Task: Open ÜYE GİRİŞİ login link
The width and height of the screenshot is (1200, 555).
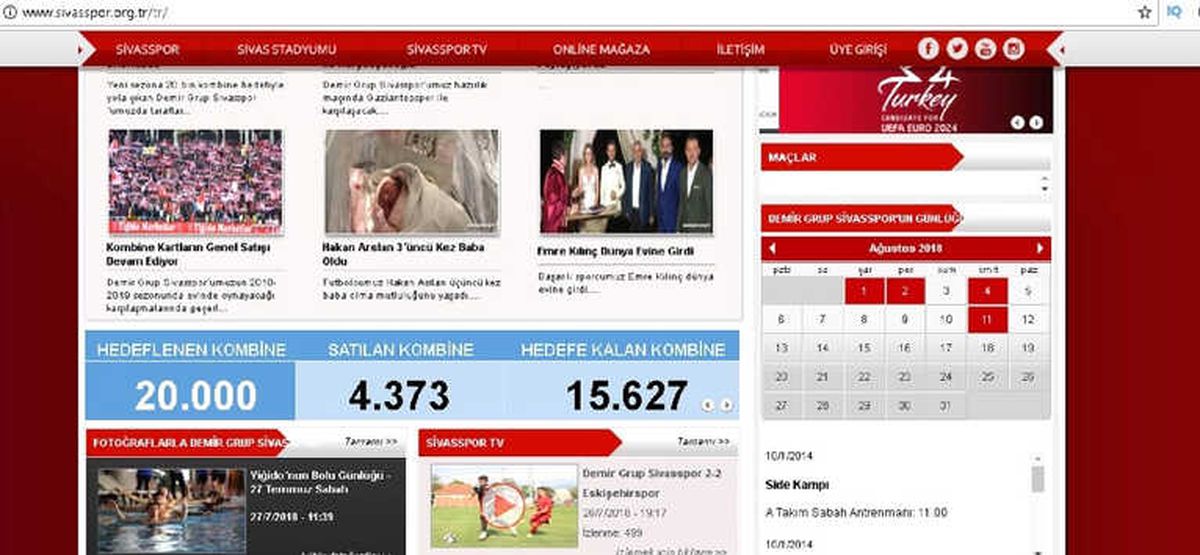Action: point(858,49)
